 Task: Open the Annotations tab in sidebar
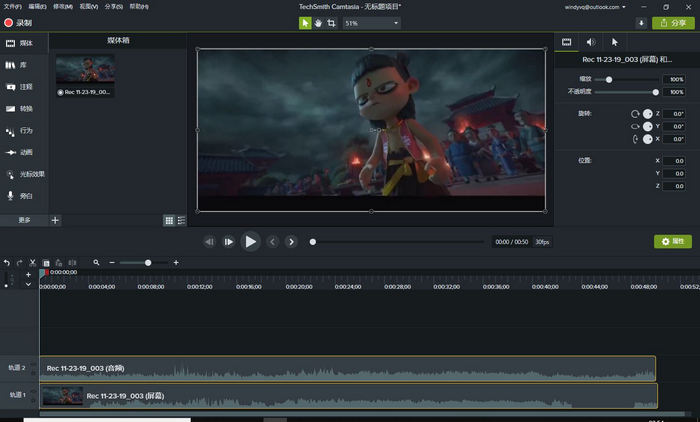[x=24, y=87]
